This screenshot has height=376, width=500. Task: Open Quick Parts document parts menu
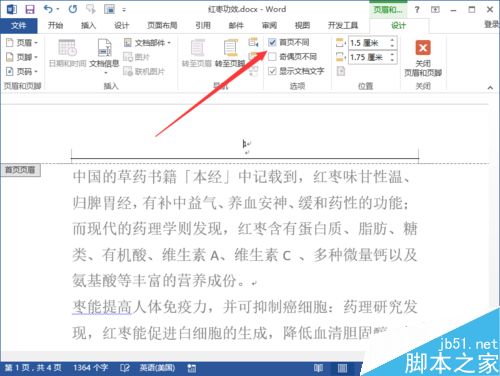(147, 43)
